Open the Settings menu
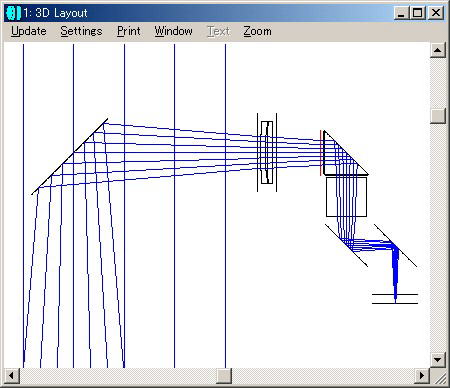This screenshot has width=450, height=388. pos(81,31)
